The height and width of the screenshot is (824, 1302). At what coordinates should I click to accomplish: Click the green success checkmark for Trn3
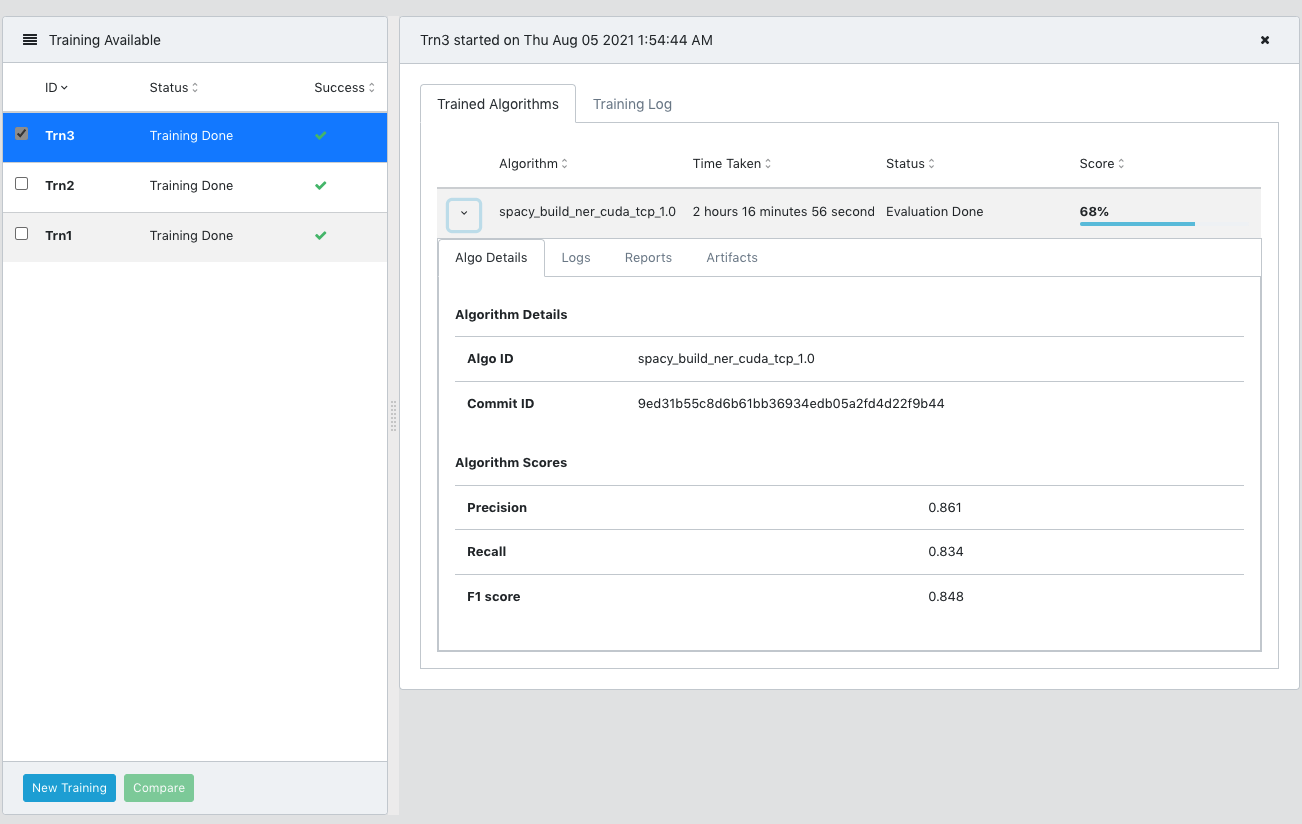(321, 136)
